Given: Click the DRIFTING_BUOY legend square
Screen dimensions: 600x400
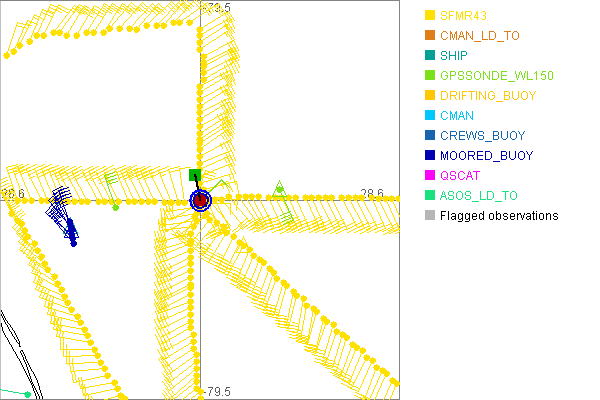Looking at the screenshot, I should point(430,96).
